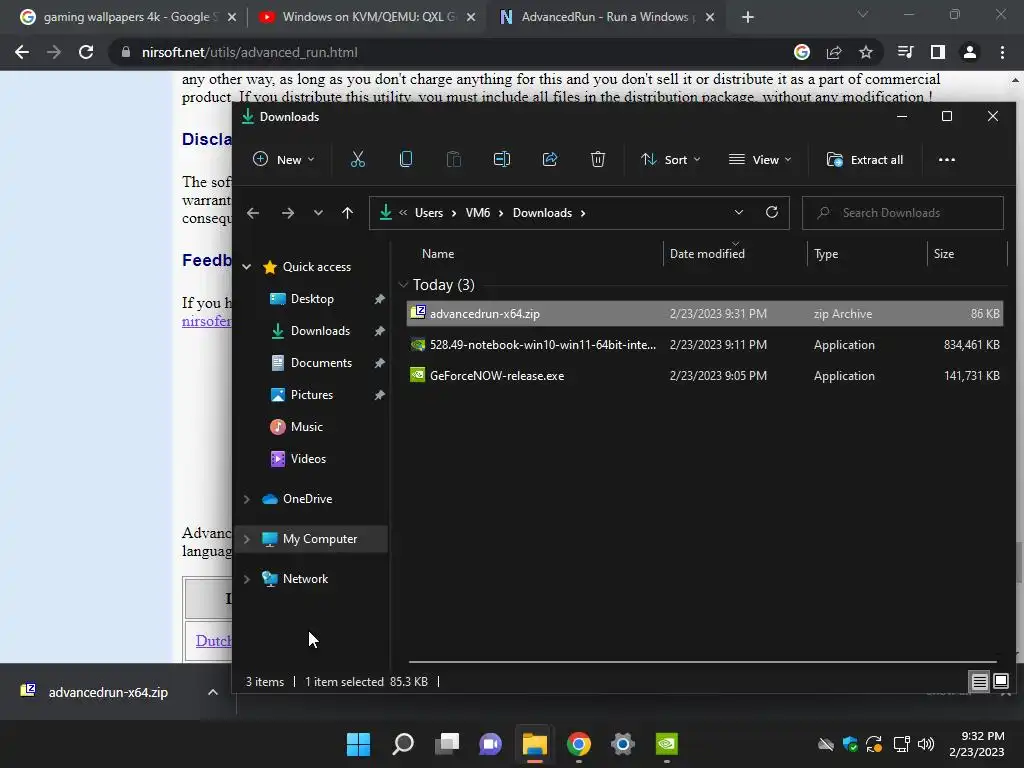Switch to large thumbnails view icon in status bar

(x=1000, y=682)
